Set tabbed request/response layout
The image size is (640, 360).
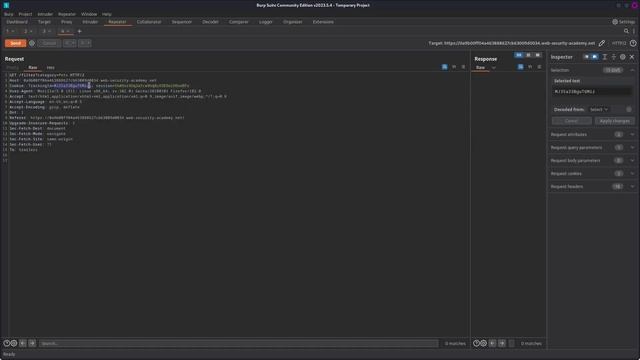click(x=538, y=55)
